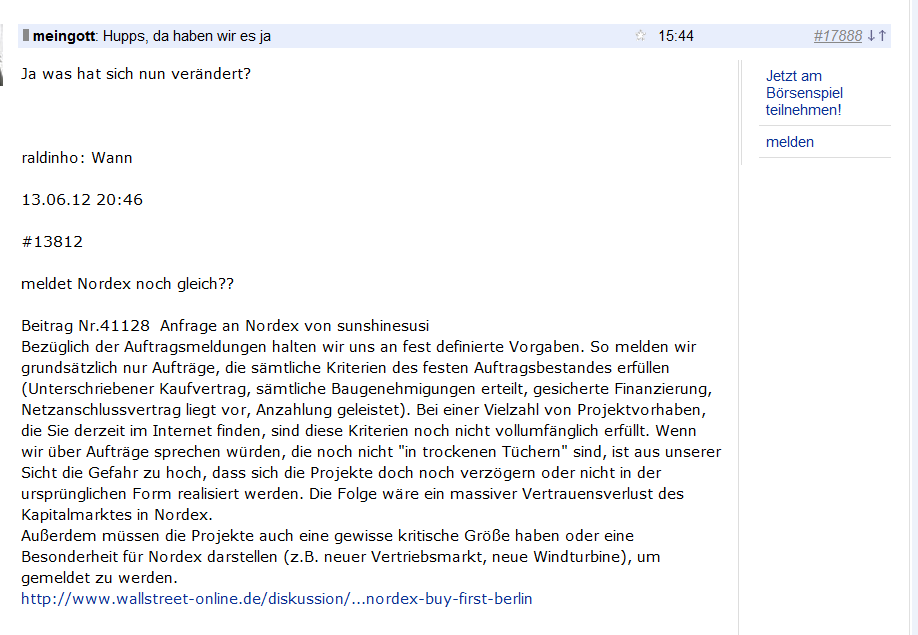Click the line 'meldet Nordex noch gleich??'

click(127, 284)
